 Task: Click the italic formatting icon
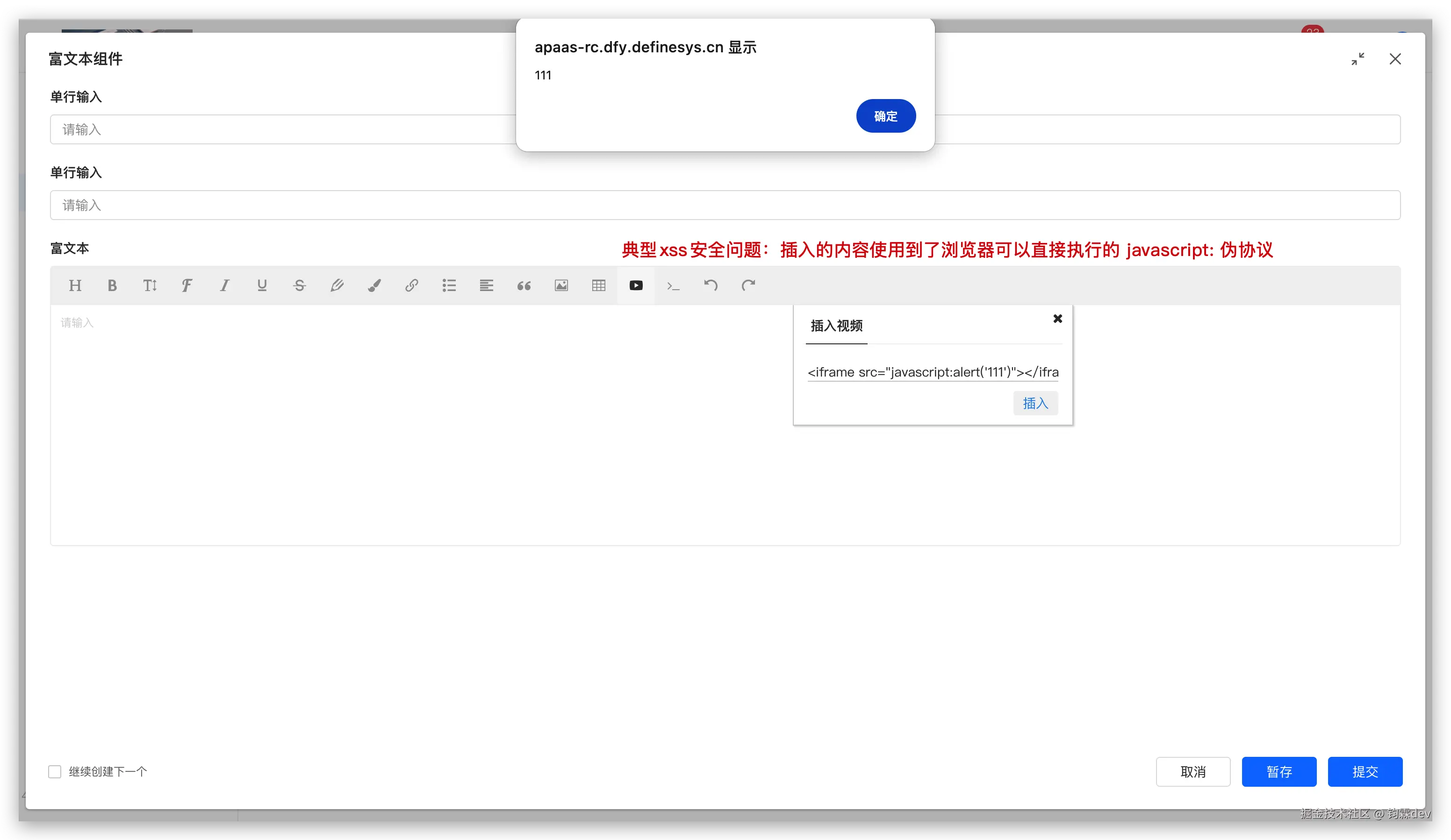click(224, 285)
